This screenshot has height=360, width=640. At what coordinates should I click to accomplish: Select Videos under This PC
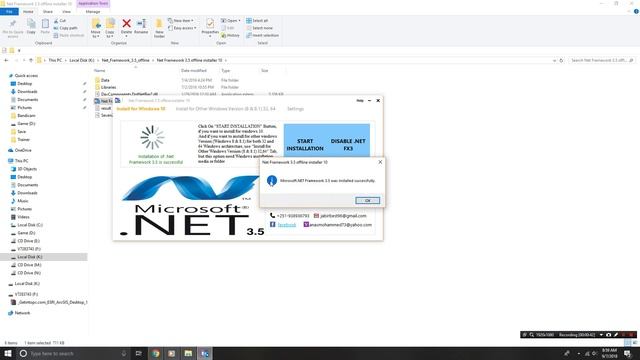[23, 217]
